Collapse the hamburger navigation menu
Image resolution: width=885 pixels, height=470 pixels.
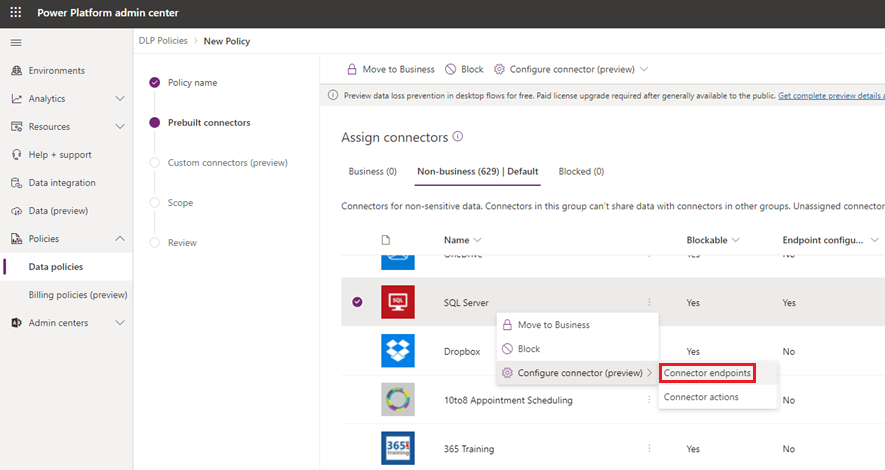pos(16,42)
